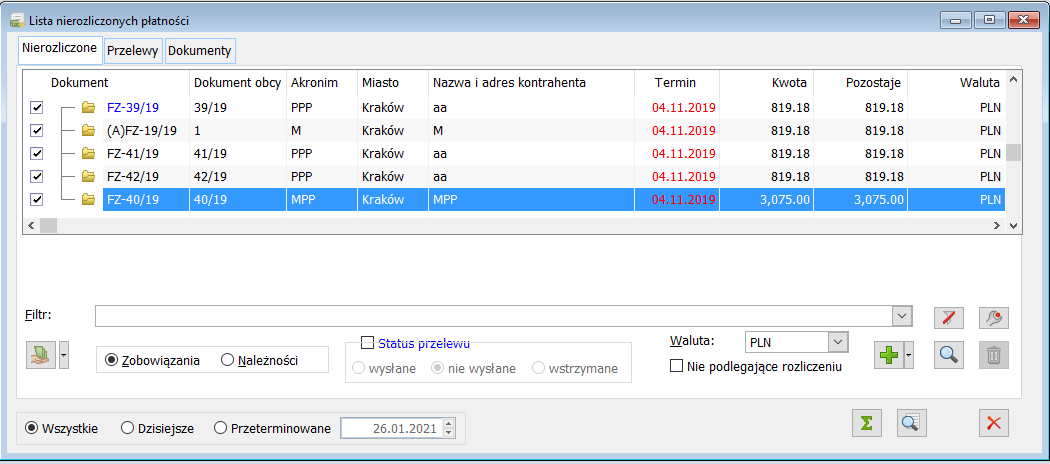Click the window title bar app icon
Screen dimensions: 1050x464
15,21
